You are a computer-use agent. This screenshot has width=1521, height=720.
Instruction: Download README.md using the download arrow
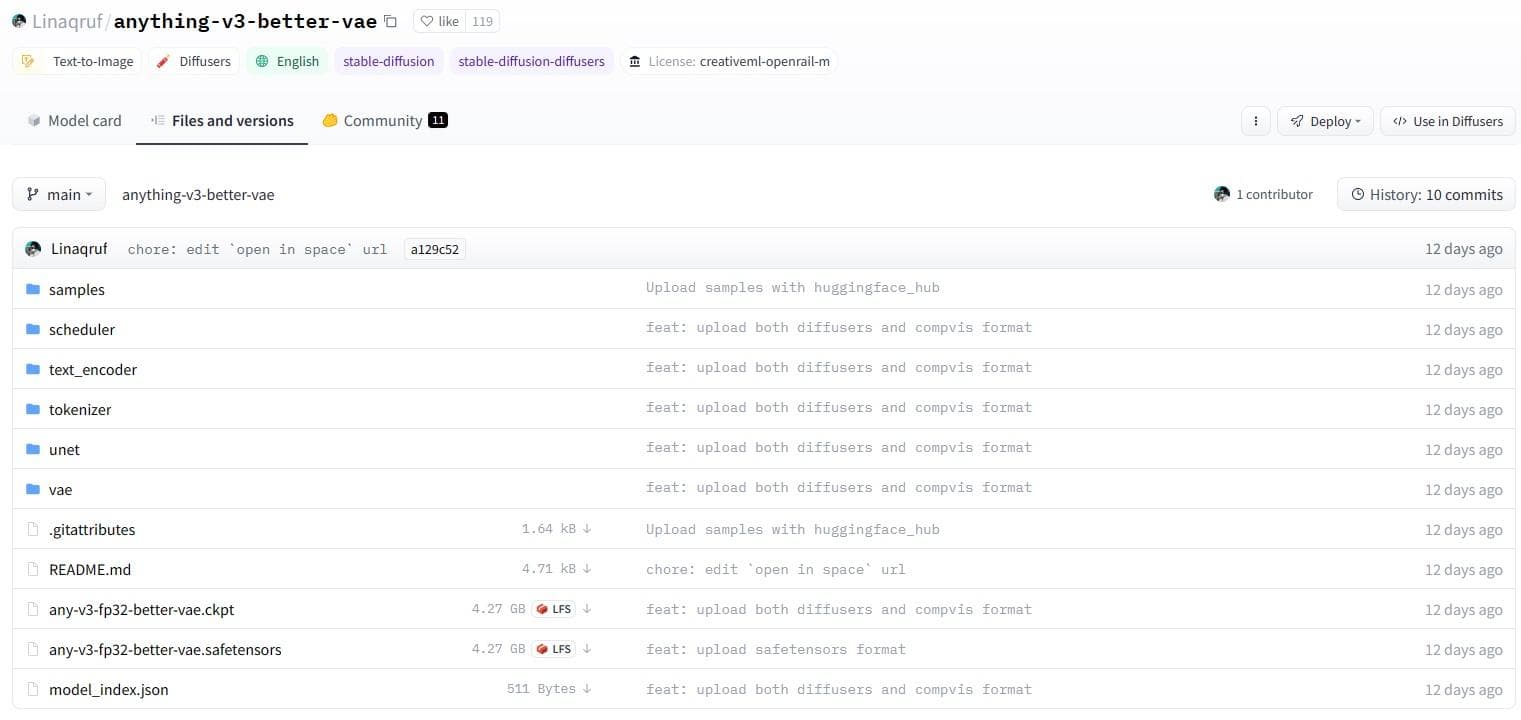point(587,569)
